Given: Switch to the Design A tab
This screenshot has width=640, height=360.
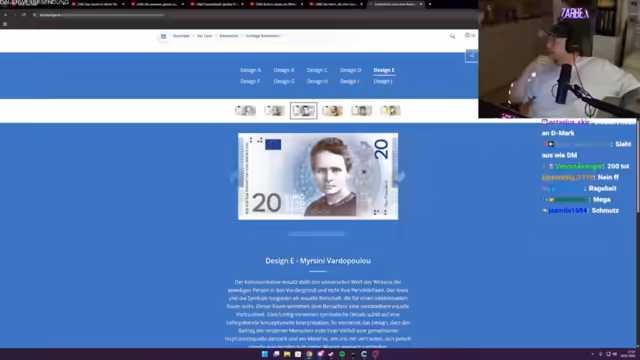Looking at the screenshot, I should tap(251, 70).
